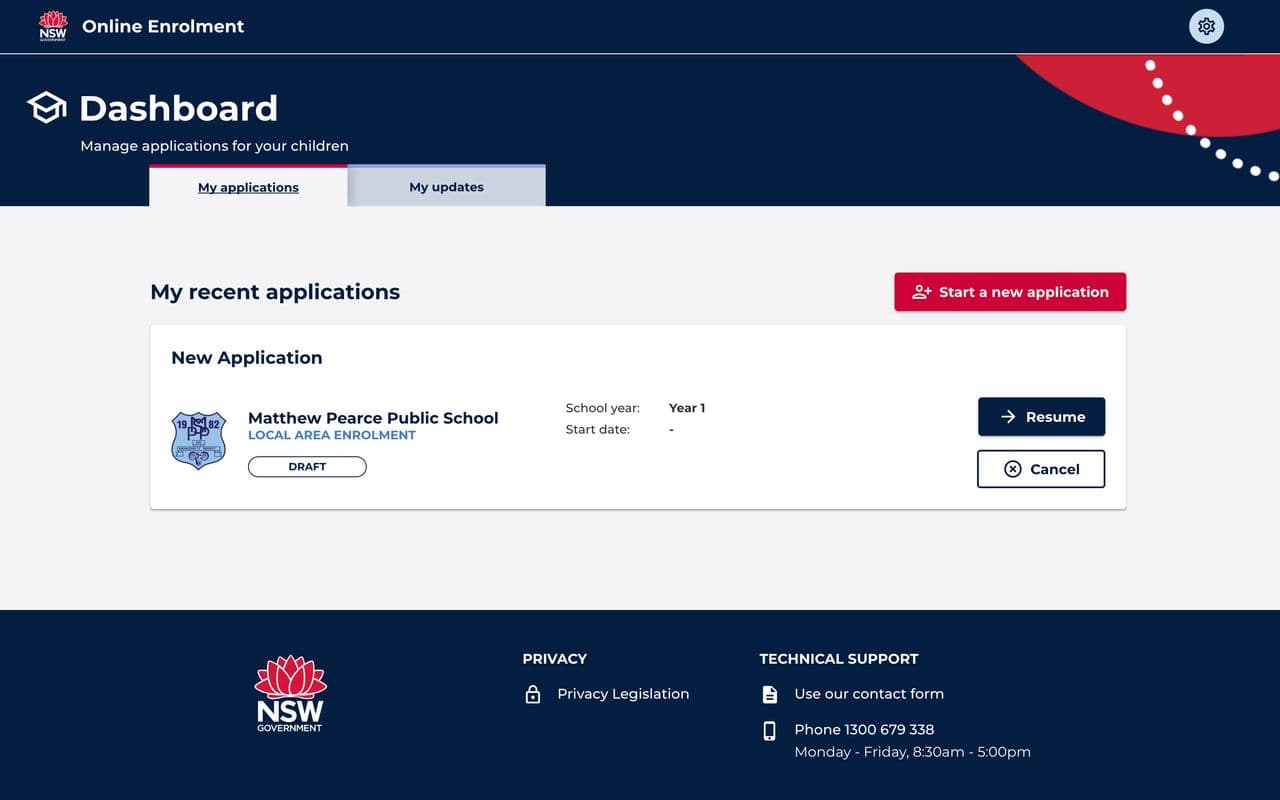
Task: Click the NSW Government footer logo
Action: (290, 694)
